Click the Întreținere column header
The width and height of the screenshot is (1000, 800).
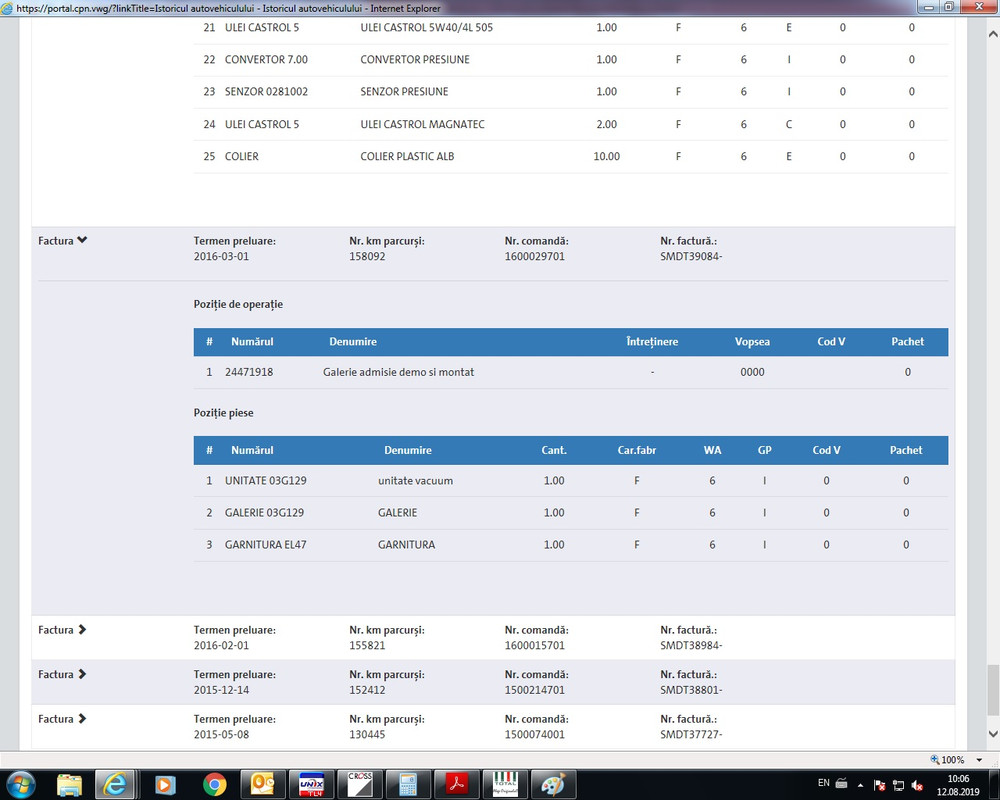click(652, 341)
